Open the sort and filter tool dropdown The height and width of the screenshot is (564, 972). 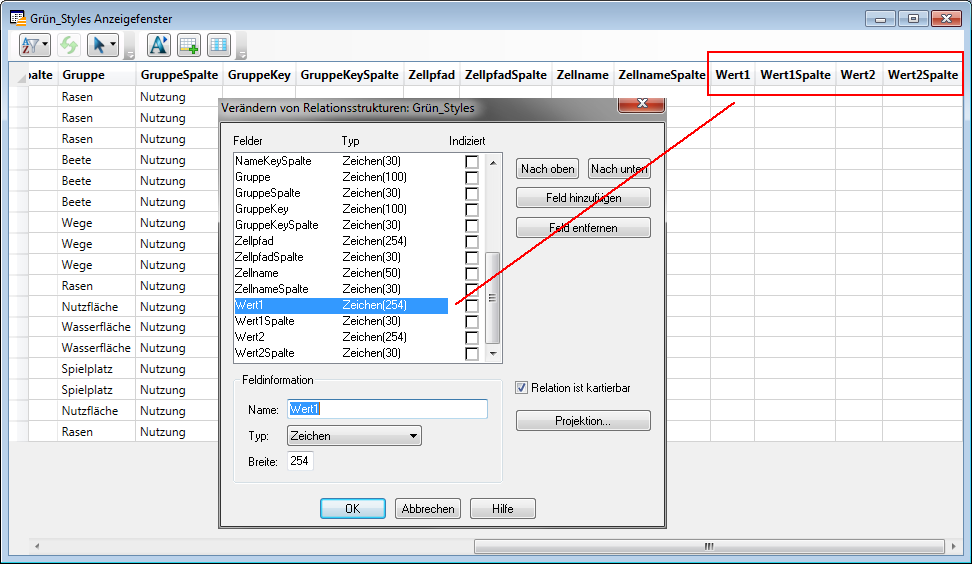pyautogui.click(x=35, y=45)
